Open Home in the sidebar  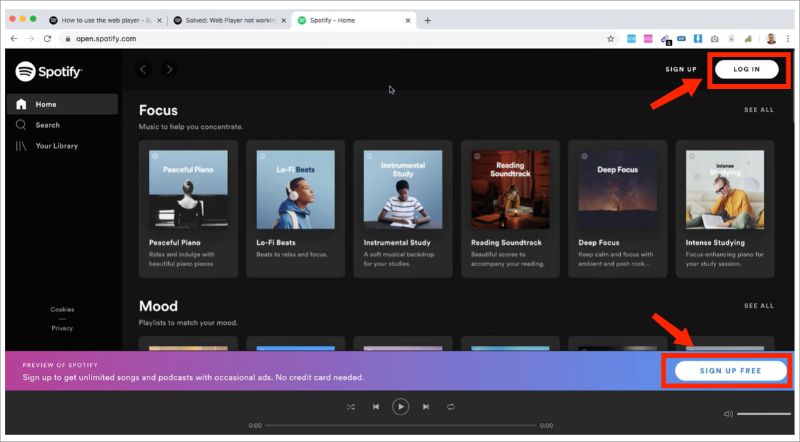point(62,104)
